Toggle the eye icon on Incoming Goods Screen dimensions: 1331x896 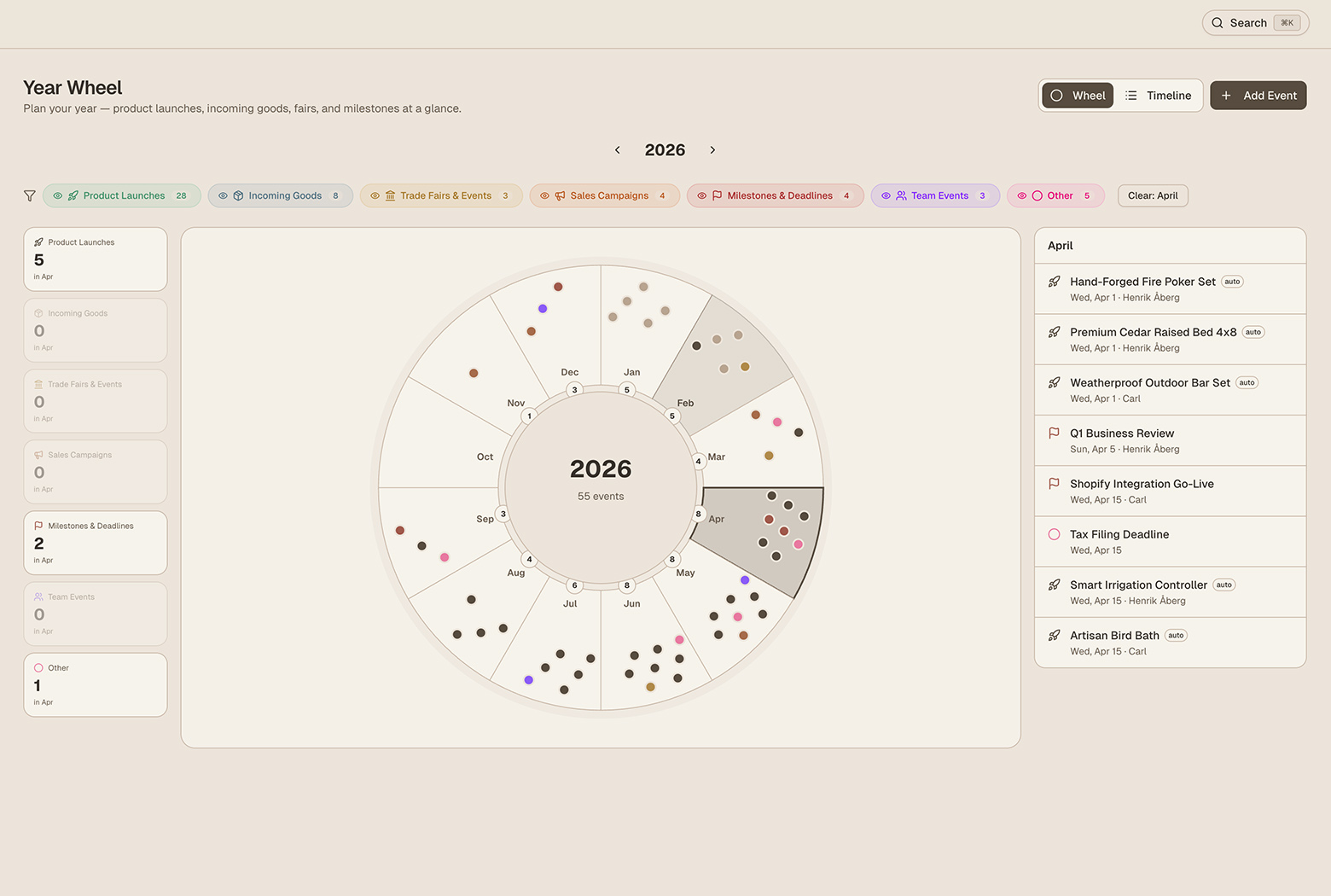tap(222, 195)
